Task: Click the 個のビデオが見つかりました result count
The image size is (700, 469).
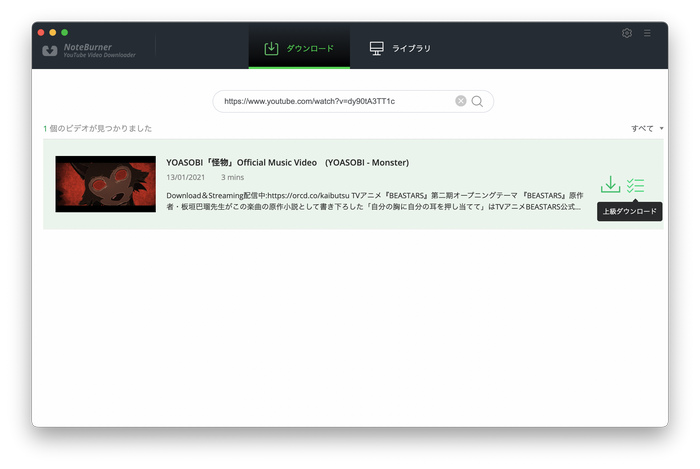Action: coord(97,129)
